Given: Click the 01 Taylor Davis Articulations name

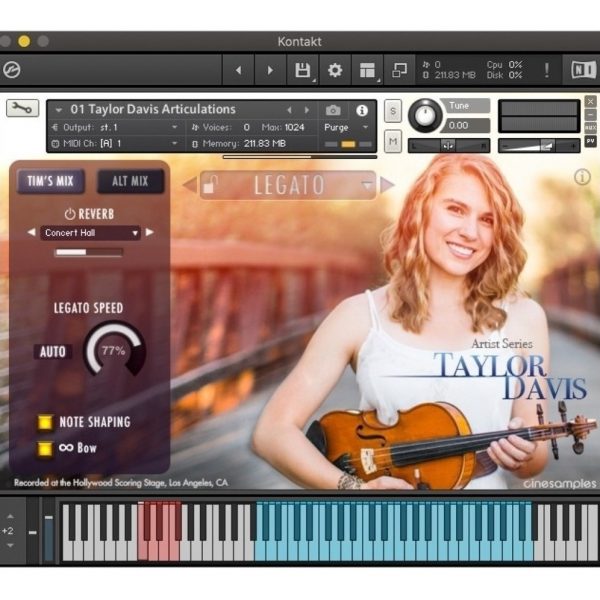Looking at the screenshot, I should (153, 109).
